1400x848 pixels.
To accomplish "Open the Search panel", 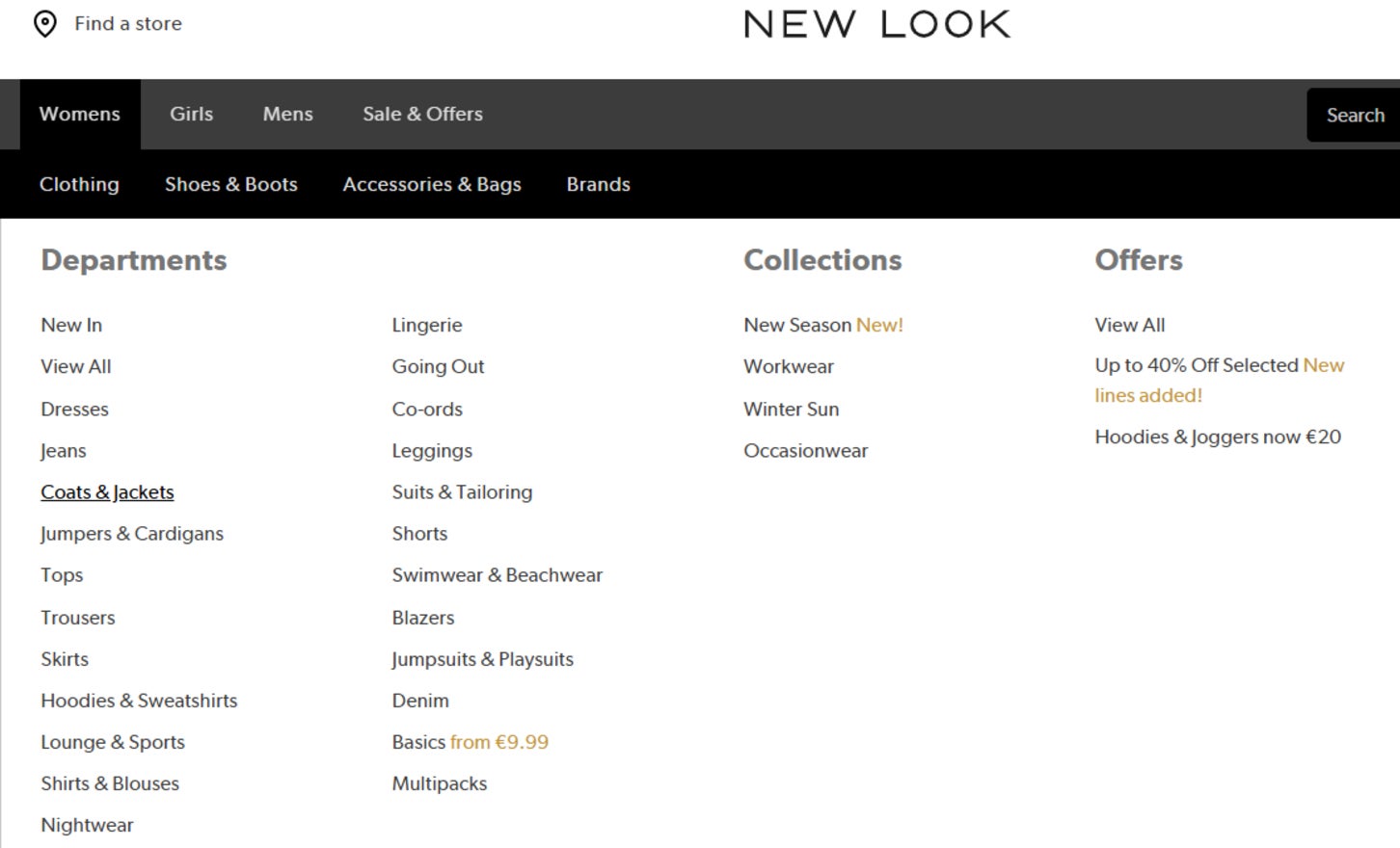I will click(1354, 114).
